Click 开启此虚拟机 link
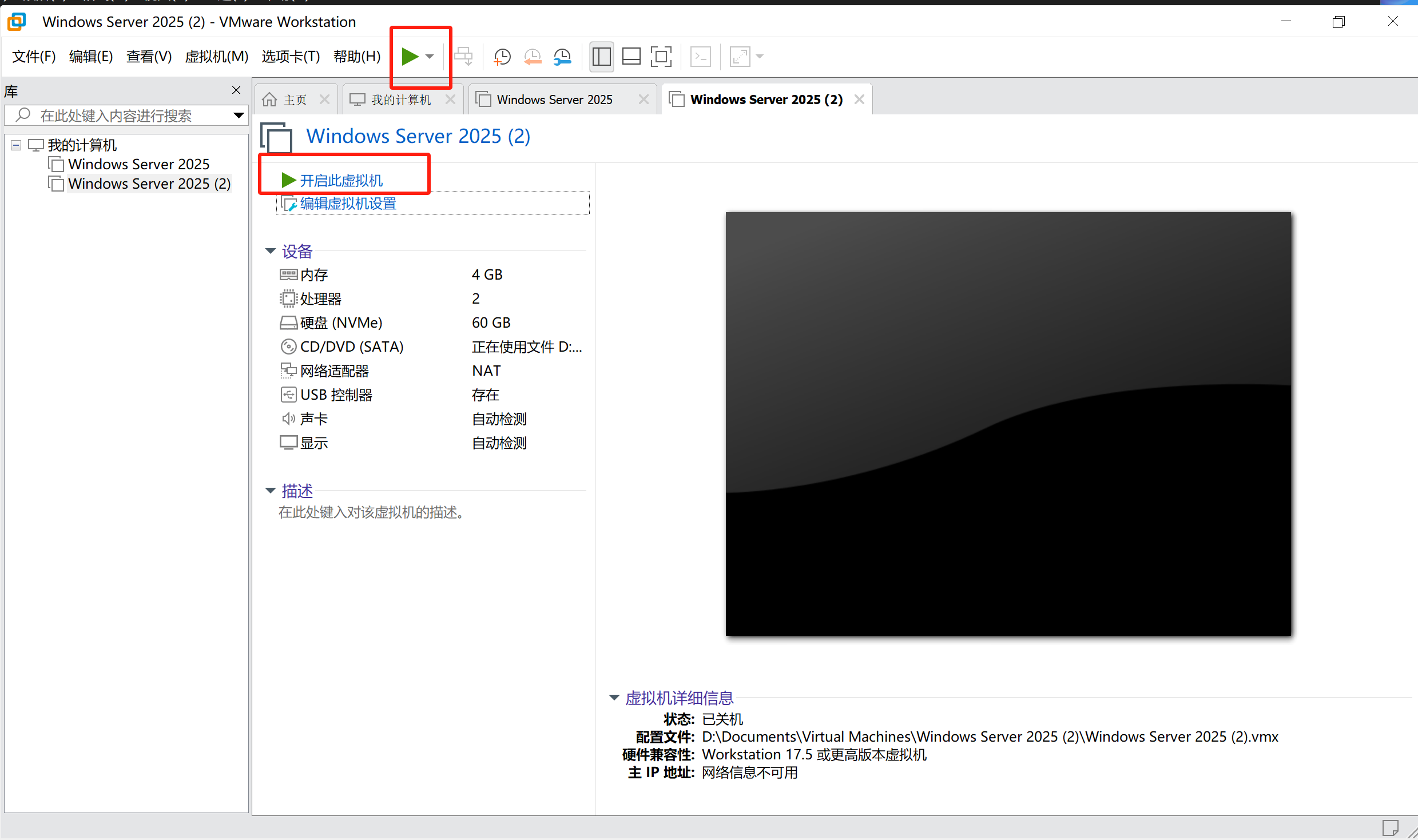 (341, 181)
